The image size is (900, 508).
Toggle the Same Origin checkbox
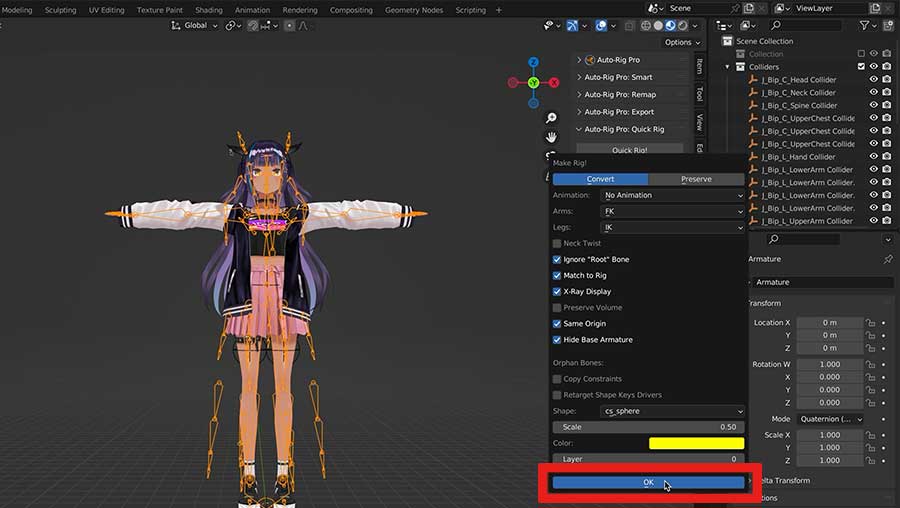pyautogui.click(x=557, y=324)
